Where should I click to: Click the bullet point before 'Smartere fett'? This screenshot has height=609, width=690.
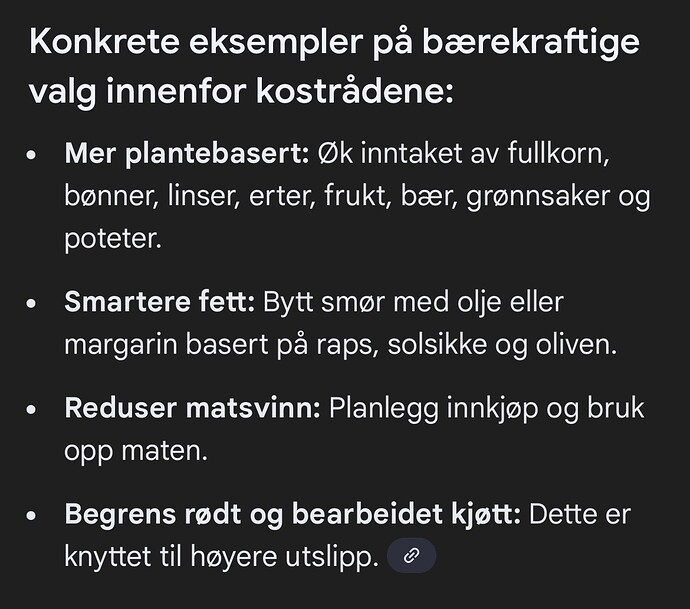coord(33,302)
